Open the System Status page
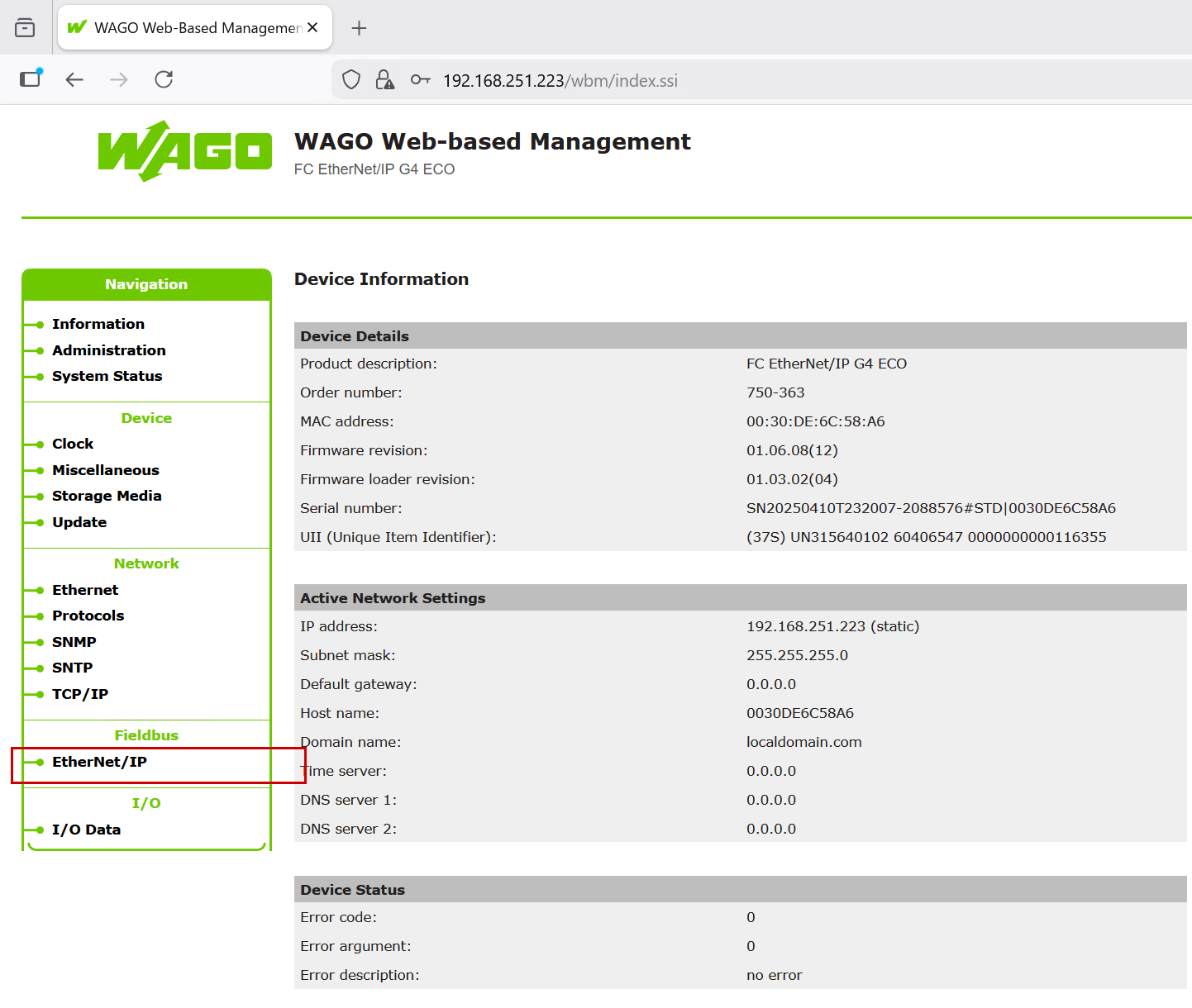The image size is (1192, 1008). [107, 376]
